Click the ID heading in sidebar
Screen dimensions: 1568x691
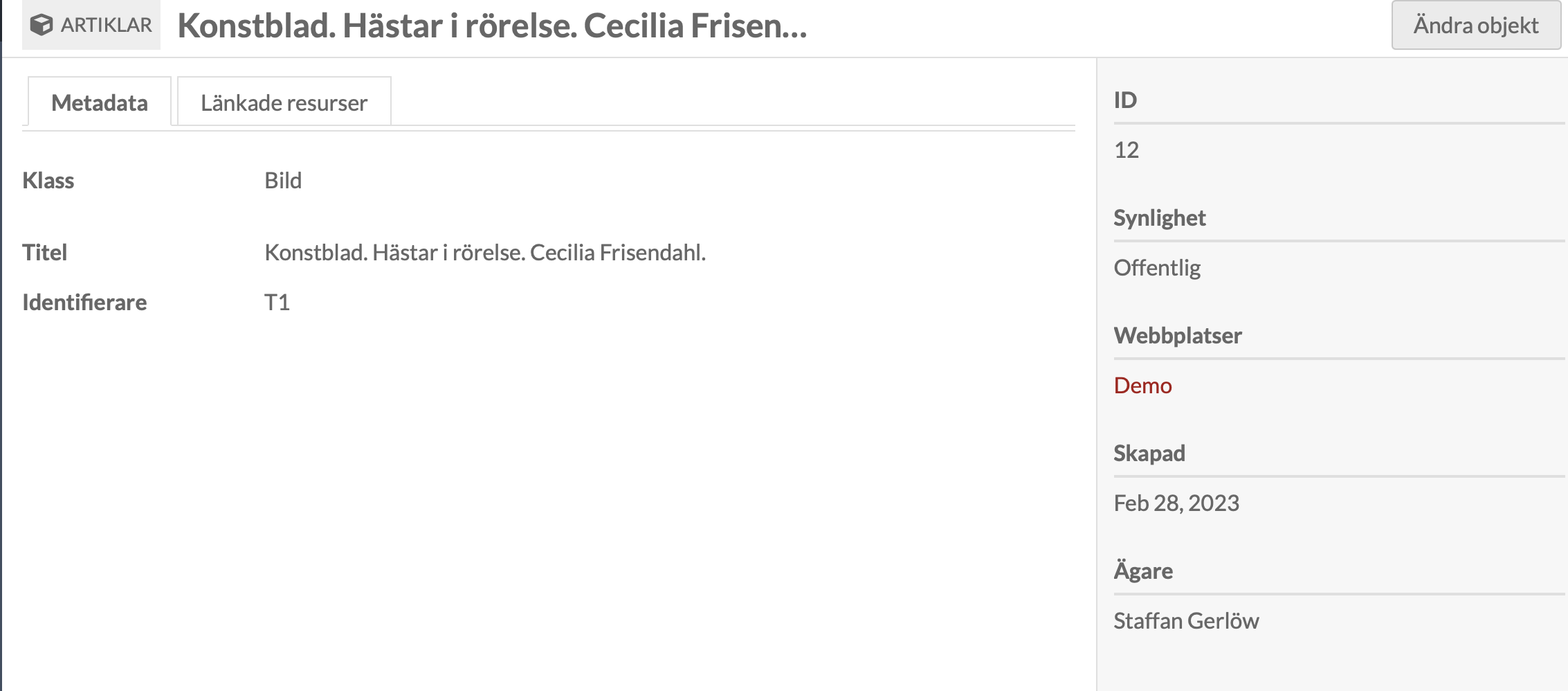click(x=1125, y=100)
